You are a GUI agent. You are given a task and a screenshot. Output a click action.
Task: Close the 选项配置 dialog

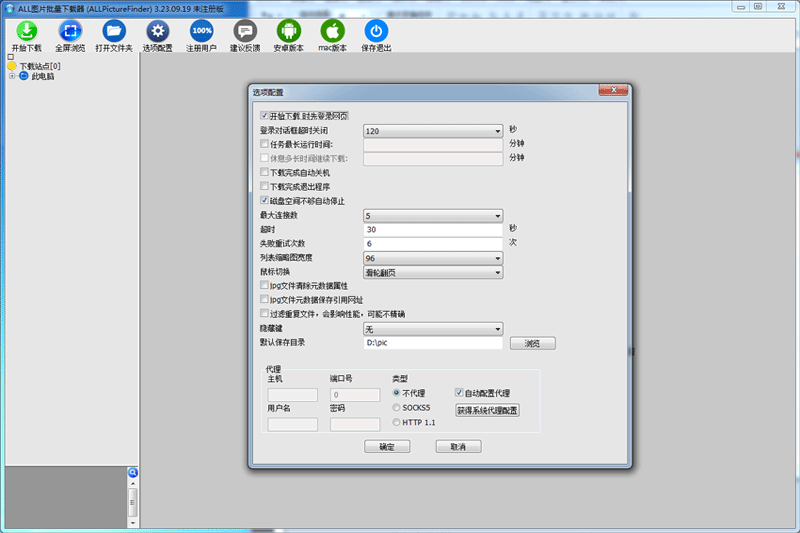point(614,90)
